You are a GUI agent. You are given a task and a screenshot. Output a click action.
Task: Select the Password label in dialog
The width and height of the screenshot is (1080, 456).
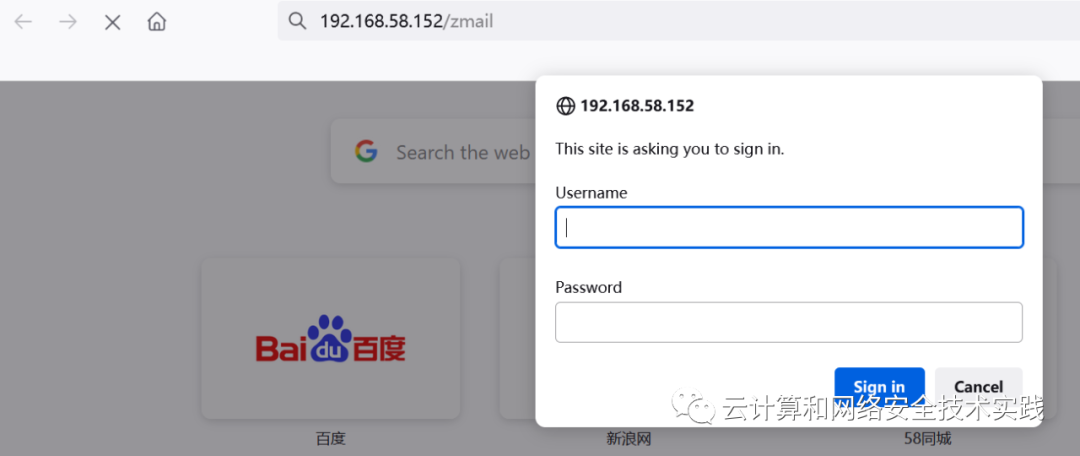pos(588,287)
